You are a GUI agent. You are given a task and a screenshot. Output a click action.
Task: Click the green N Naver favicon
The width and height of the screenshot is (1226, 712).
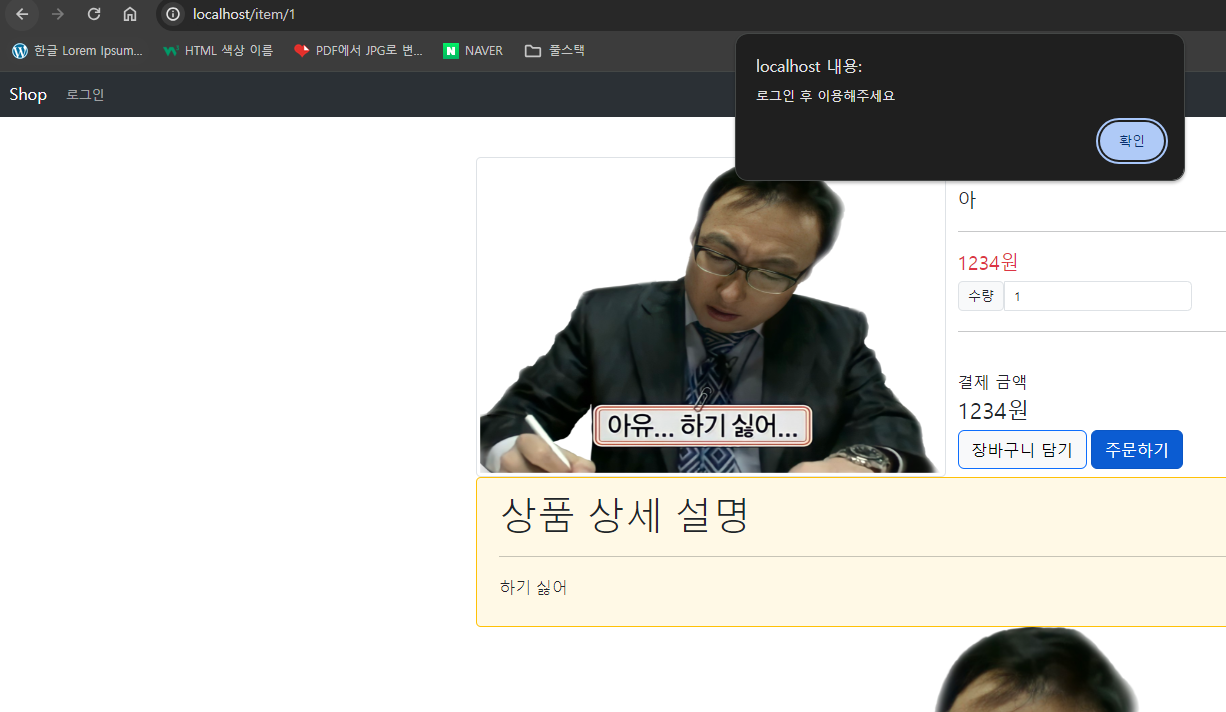point(451,50)
